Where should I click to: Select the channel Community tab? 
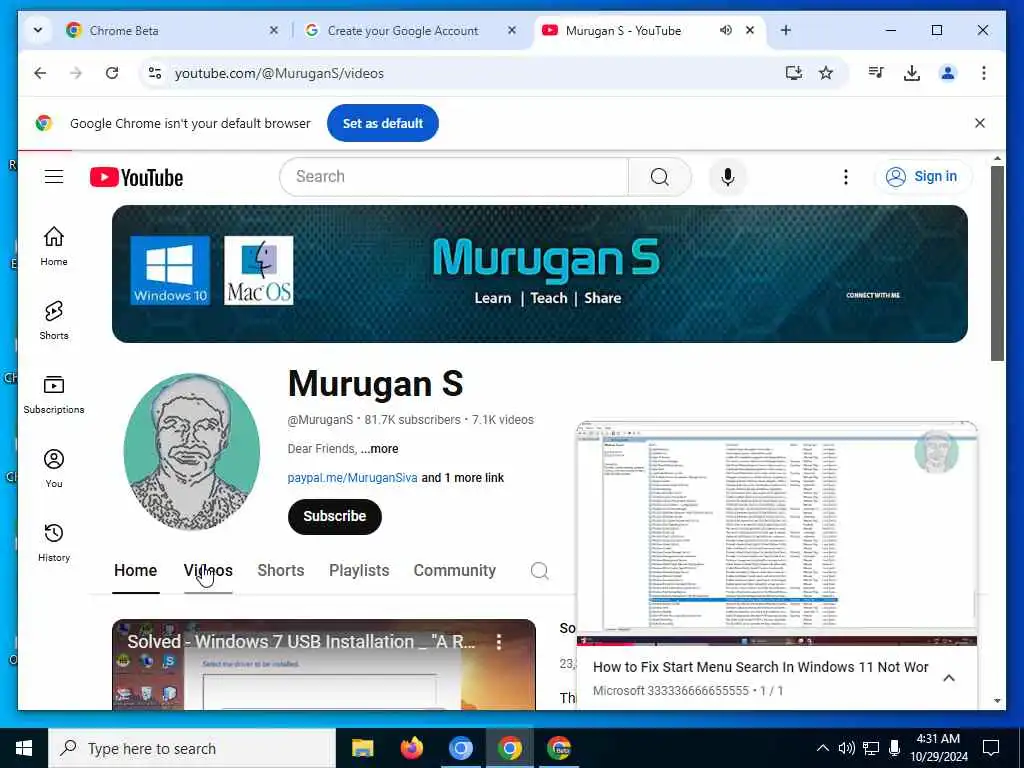pyautogui.click(x=455, y=571)
